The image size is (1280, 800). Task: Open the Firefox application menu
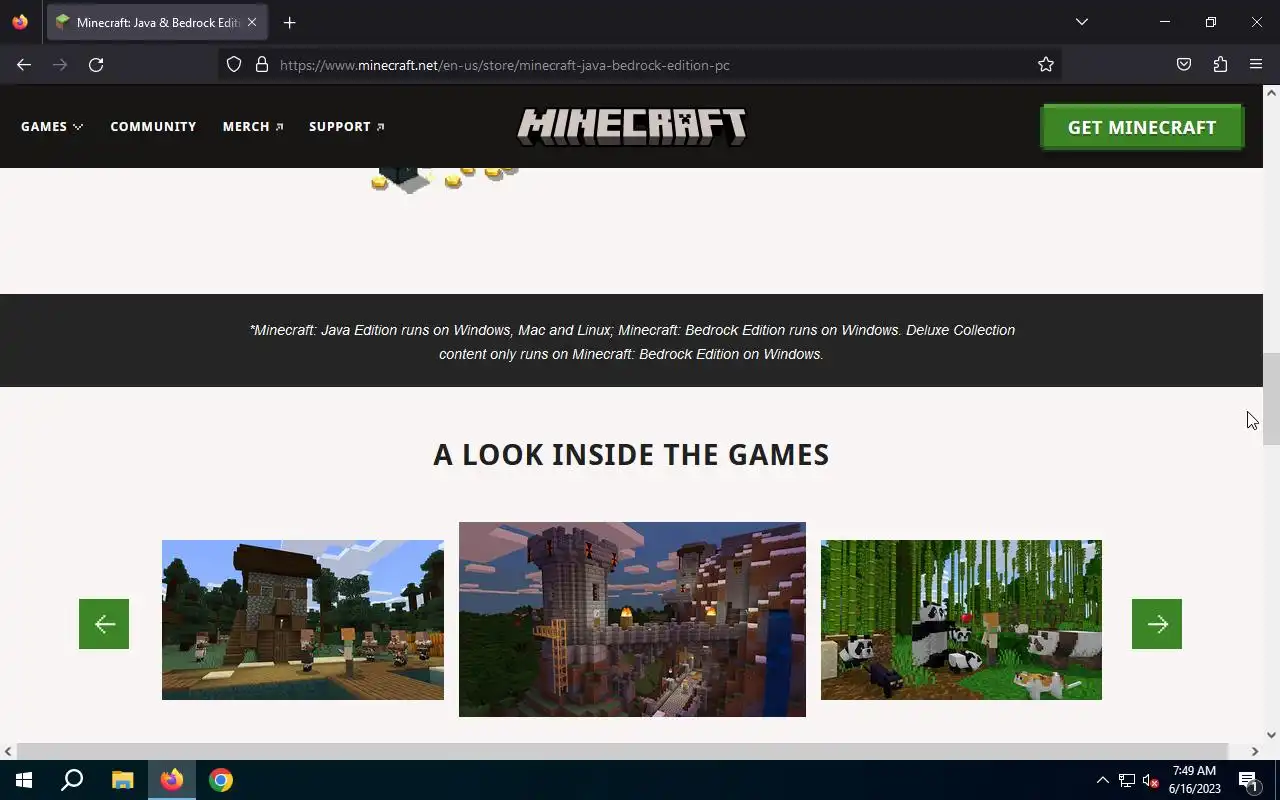(x=1256, y=64)
